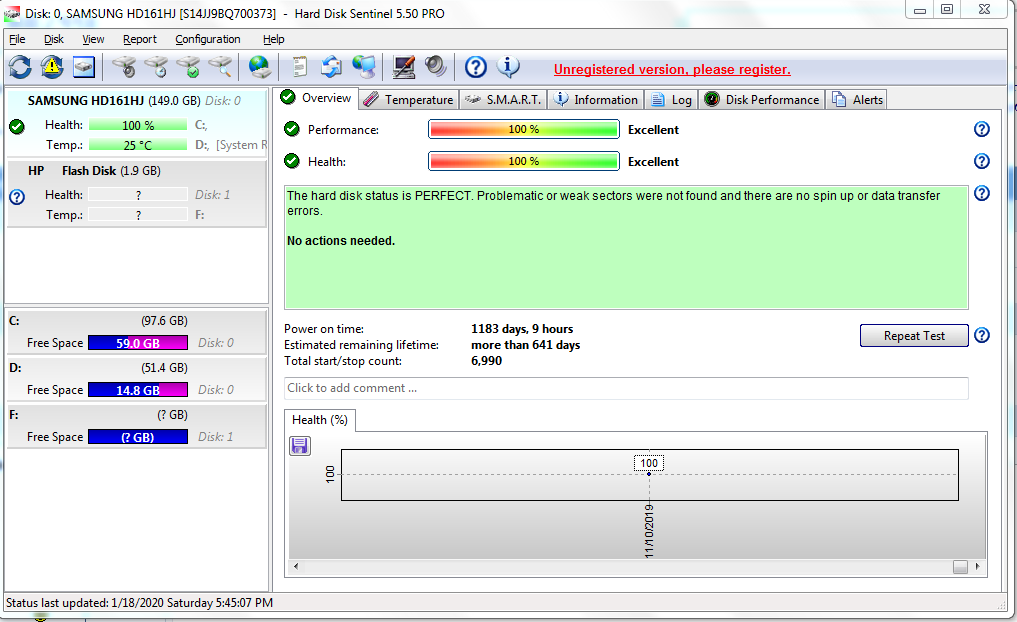1017x622 pixels.
Task: Click the C: free space 59.0 GB bar
Action: pyautogui.click(x=138, y=342)
